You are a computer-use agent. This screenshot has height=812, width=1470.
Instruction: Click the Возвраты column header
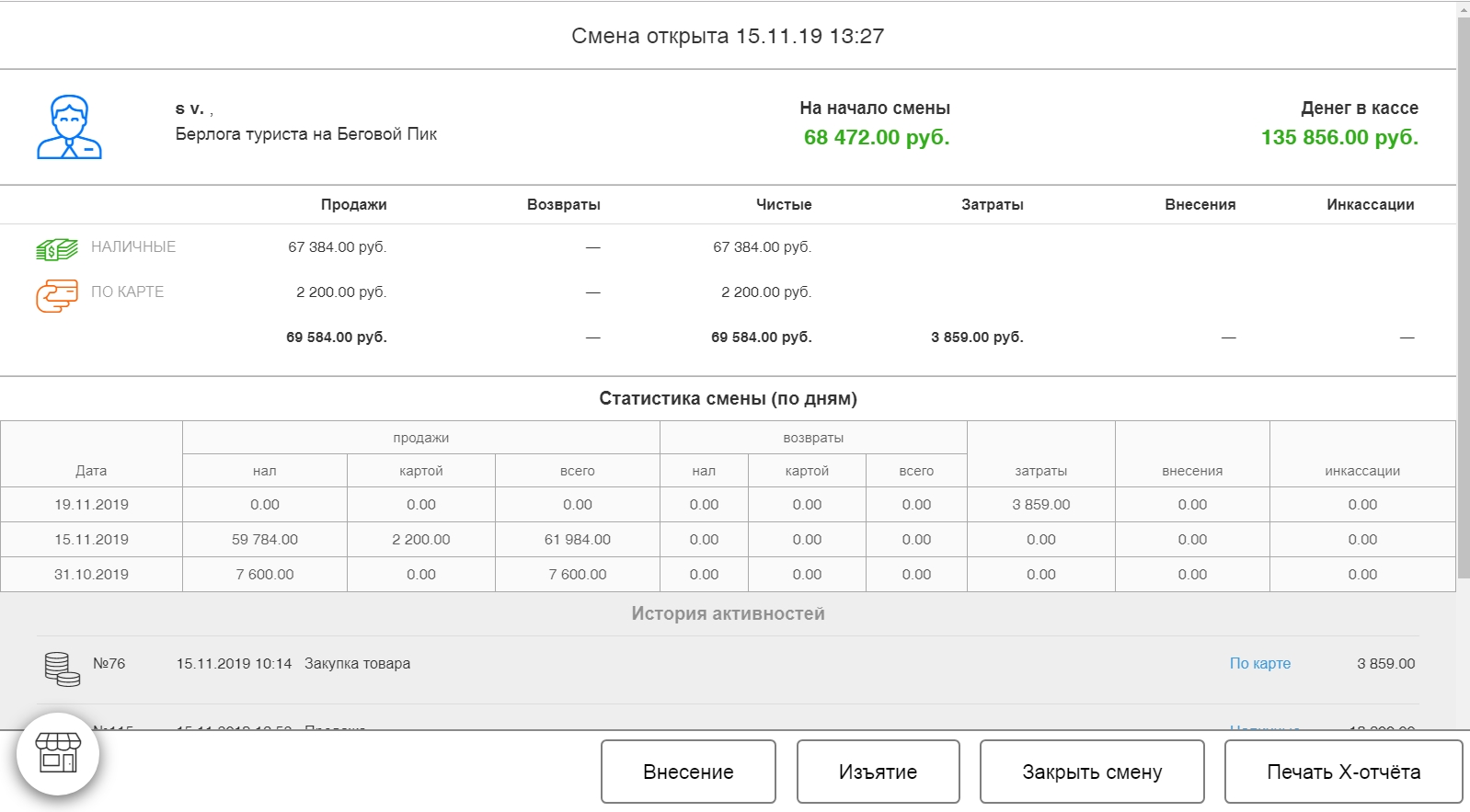tap(563, 204)
